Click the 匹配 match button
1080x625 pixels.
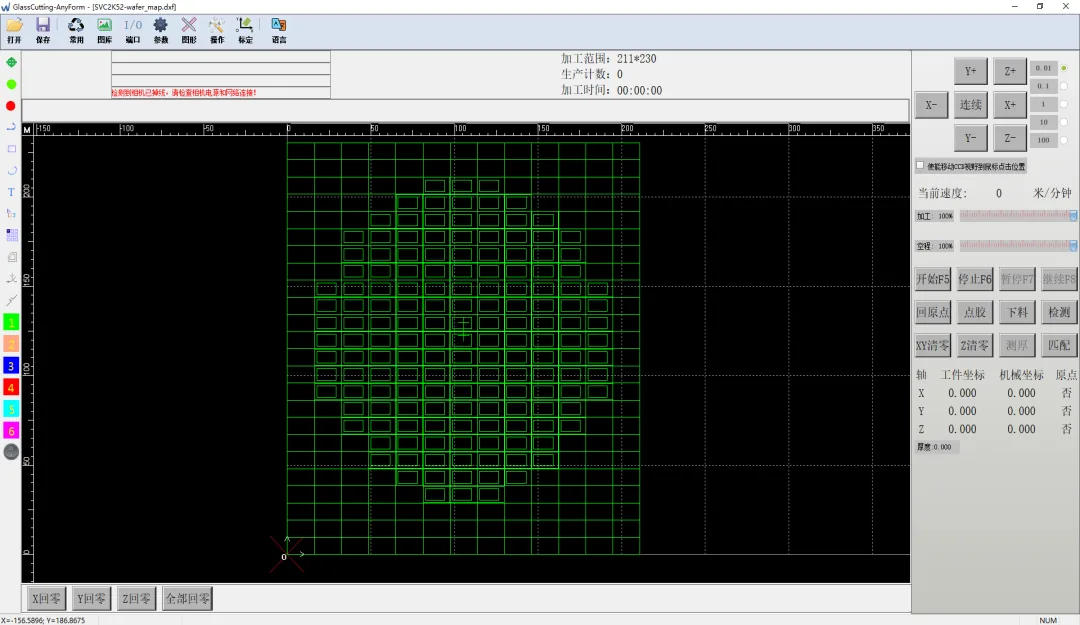(x=1059, y=345)
